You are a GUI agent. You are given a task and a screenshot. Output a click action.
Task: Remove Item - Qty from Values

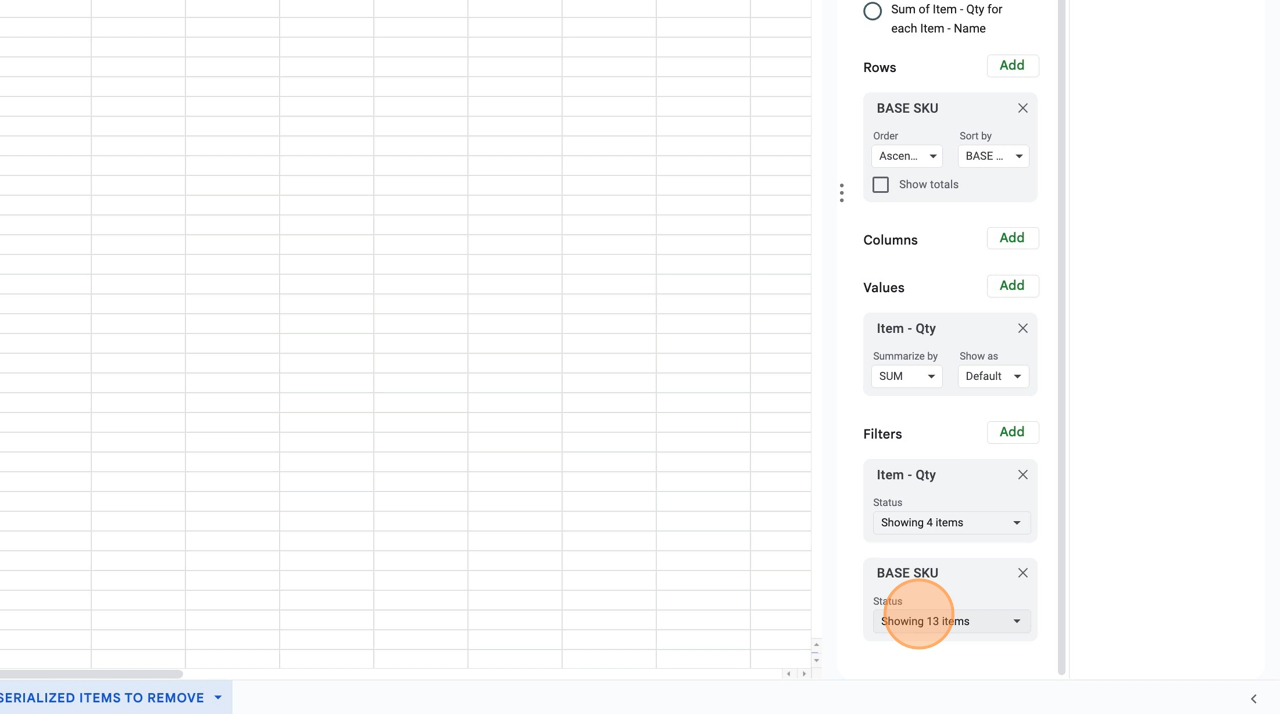tap(1022, 328)
